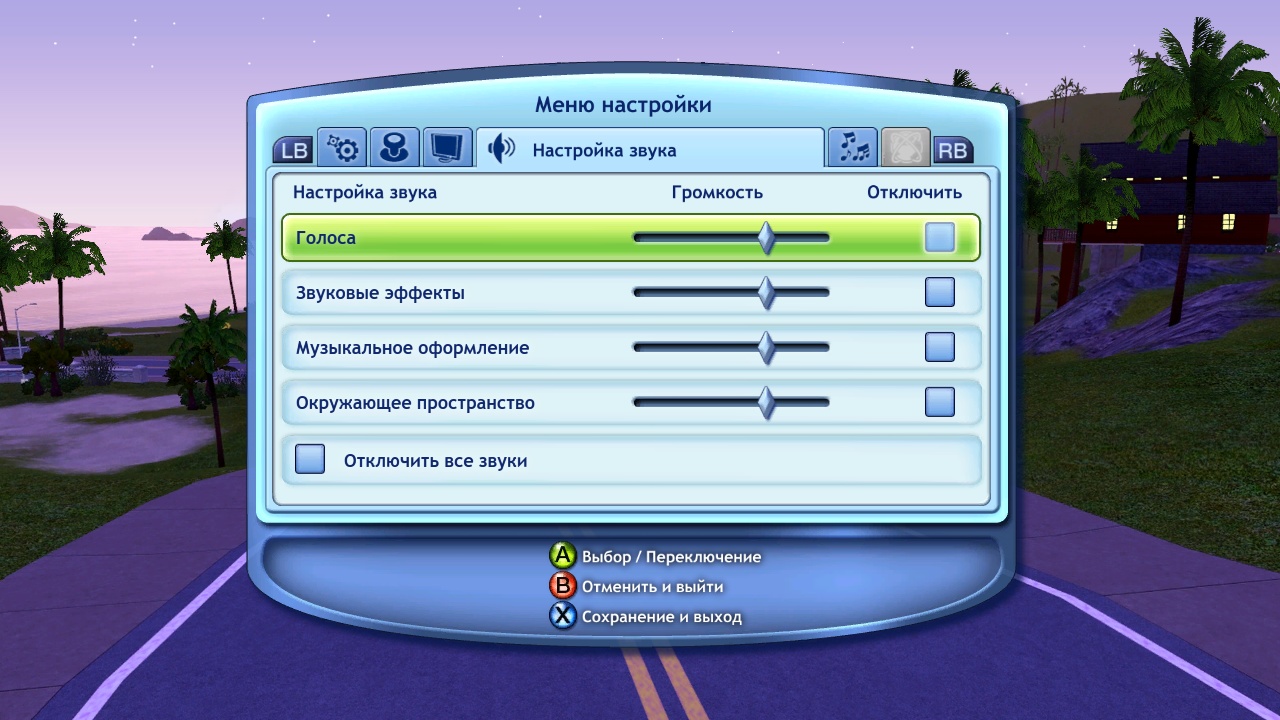1280x720 pixels.
Task: Select the Музыкальное оформление row label
Action: tap(413, 348)
